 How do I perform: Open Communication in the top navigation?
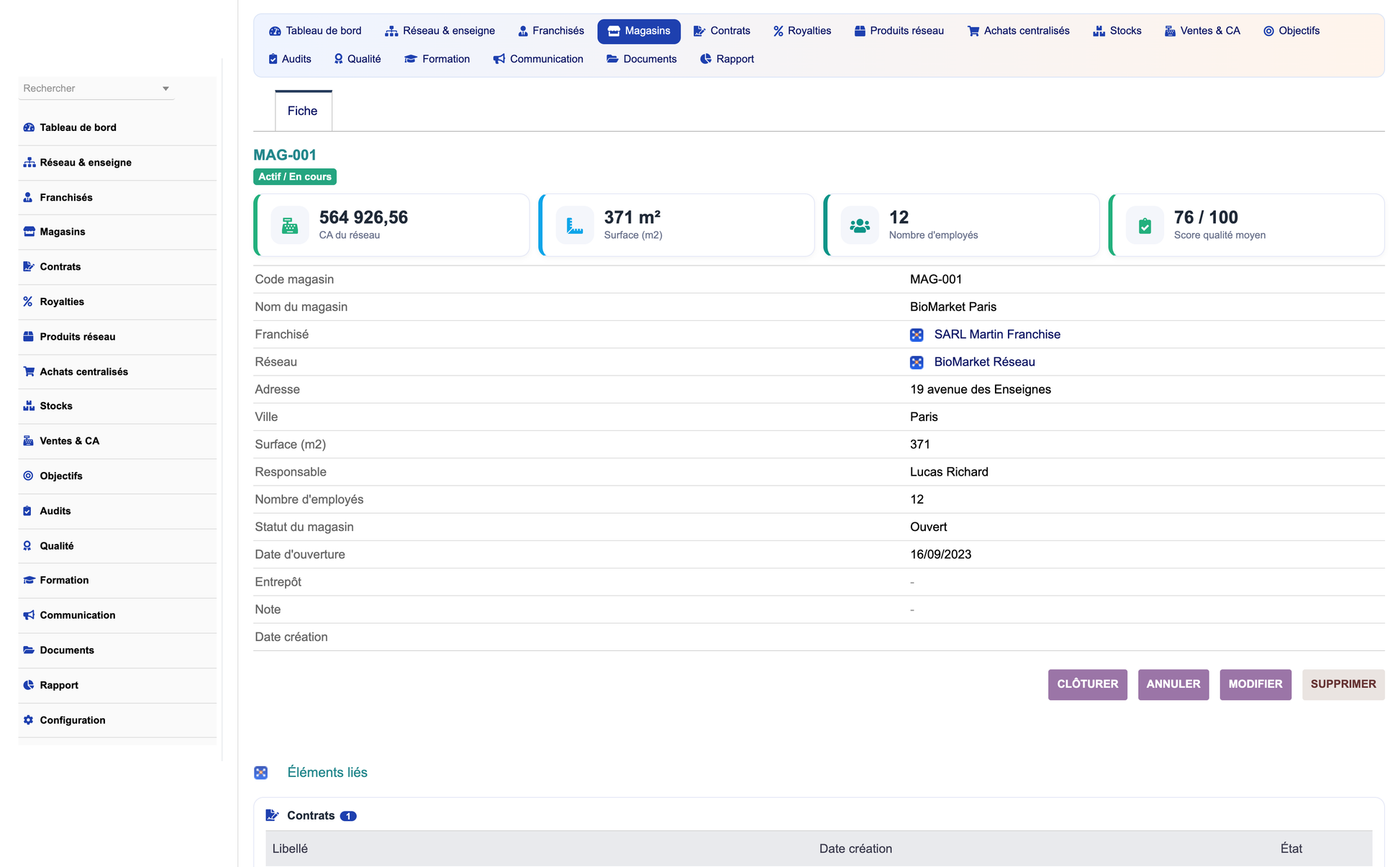538,59
